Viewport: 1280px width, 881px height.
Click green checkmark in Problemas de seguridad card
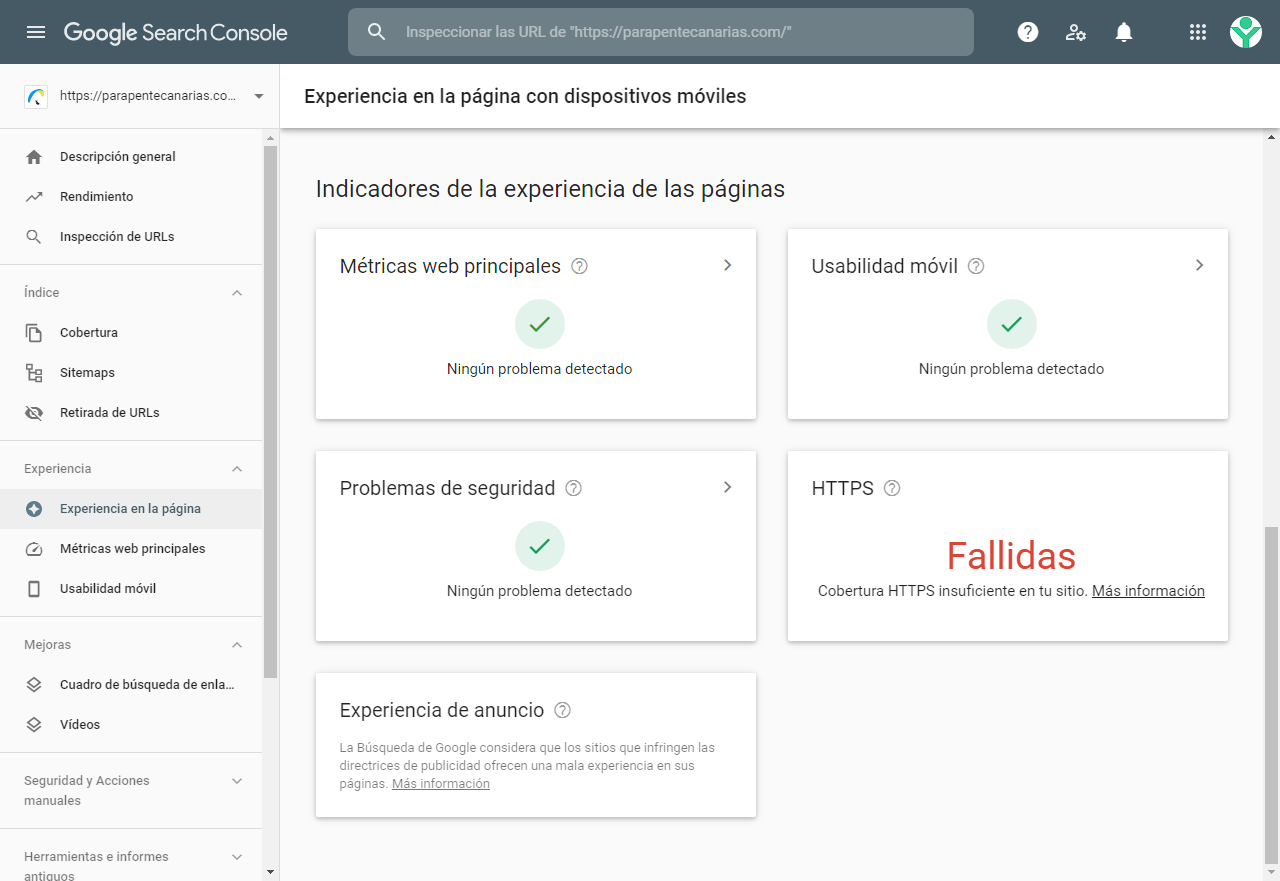click(x=540, y=546)
